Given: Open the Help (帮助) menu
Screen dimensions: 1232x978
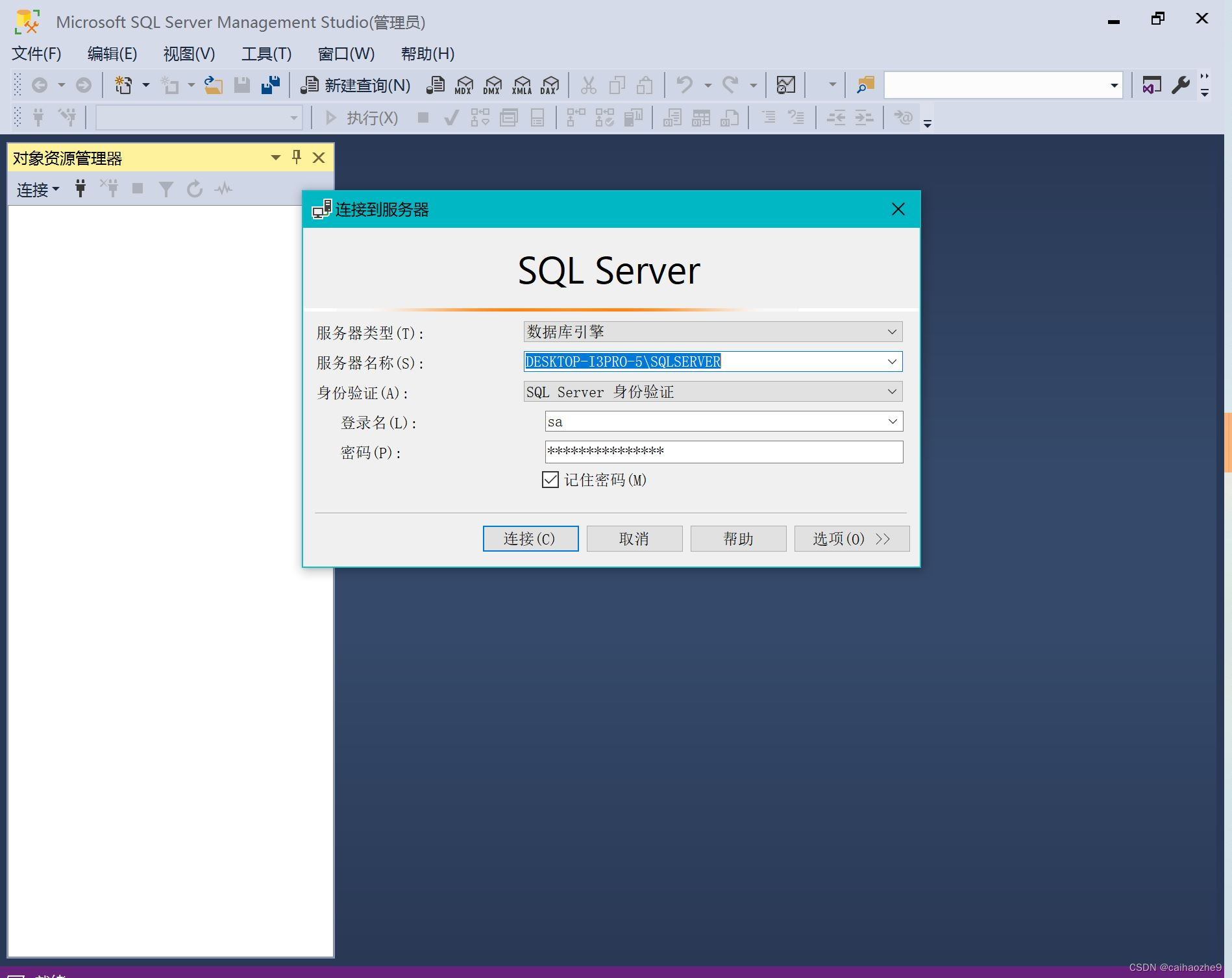Looking at the screenshot, I should pyautogui.click(x=427, y=54).
